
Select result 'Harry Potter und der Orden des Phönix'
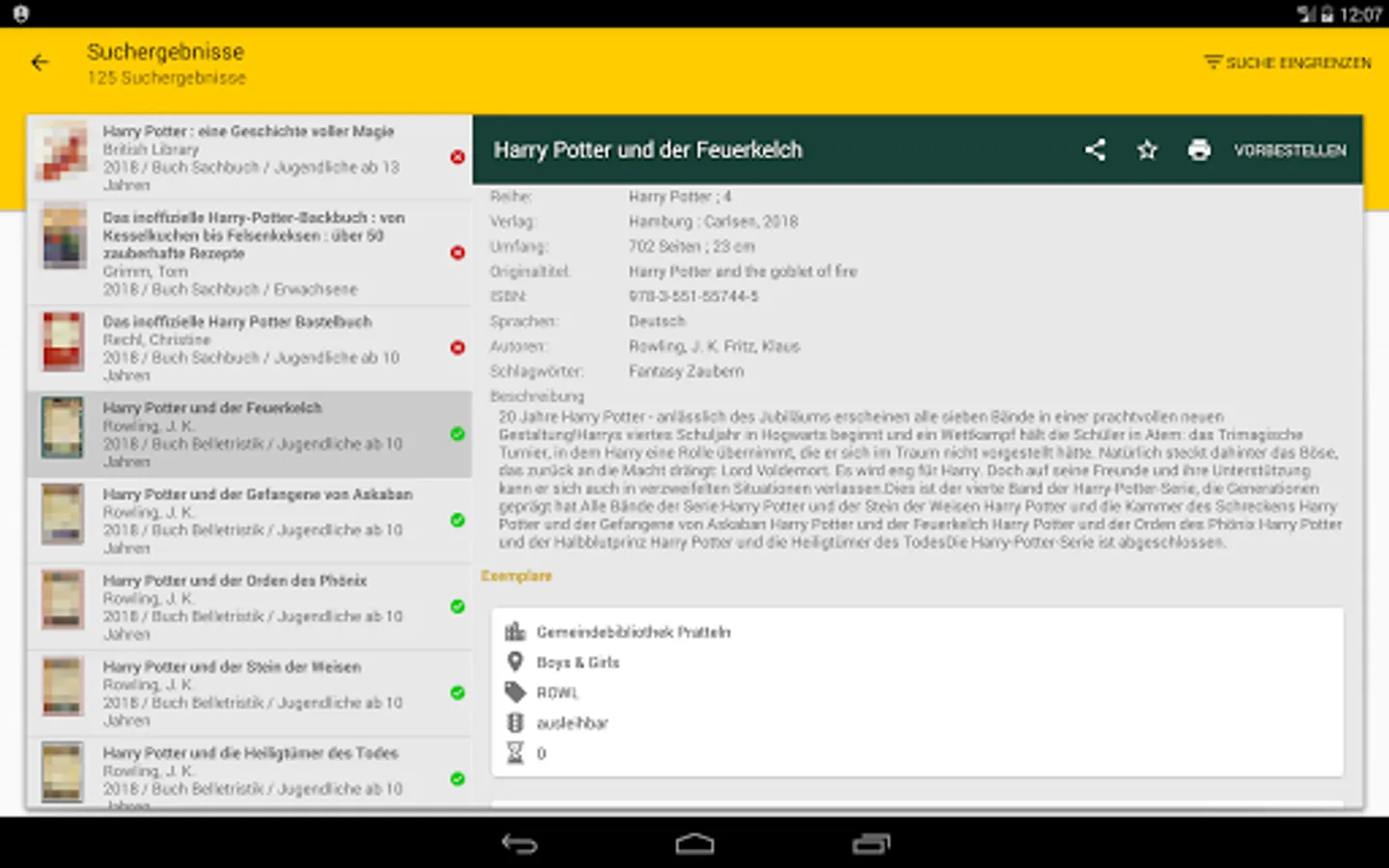tap(249, 607)
